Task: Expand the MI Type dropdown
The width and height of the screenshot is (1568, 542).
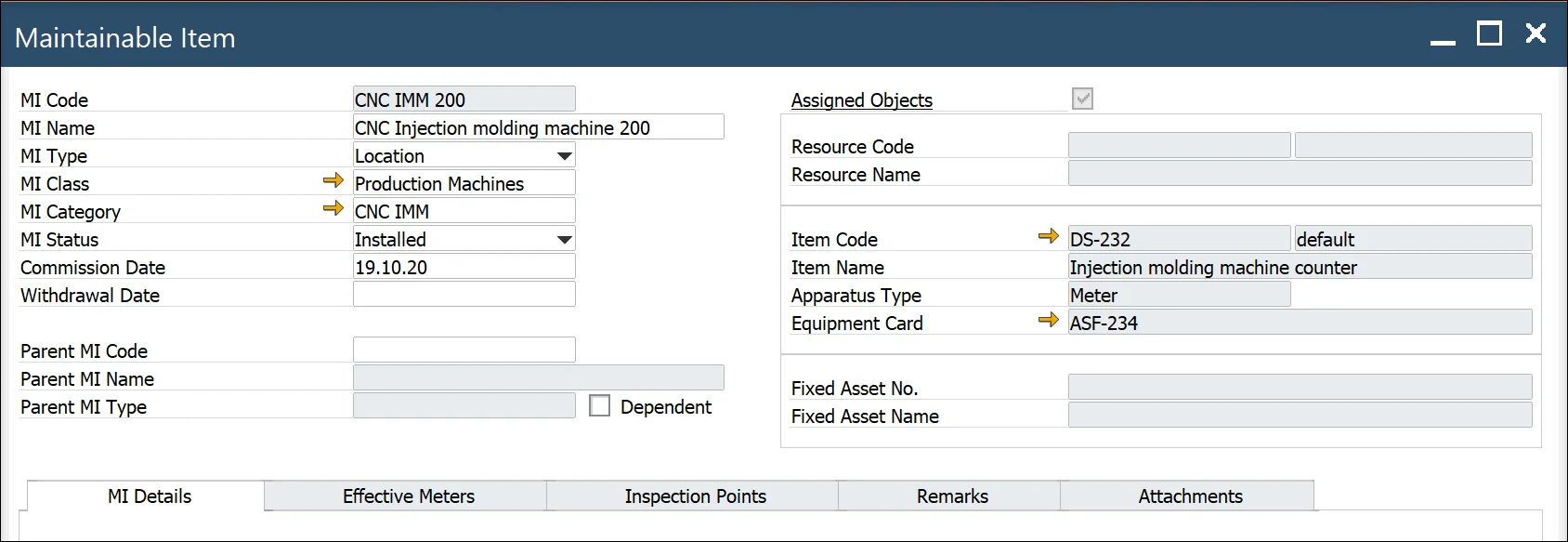Action: coord(564,156)
